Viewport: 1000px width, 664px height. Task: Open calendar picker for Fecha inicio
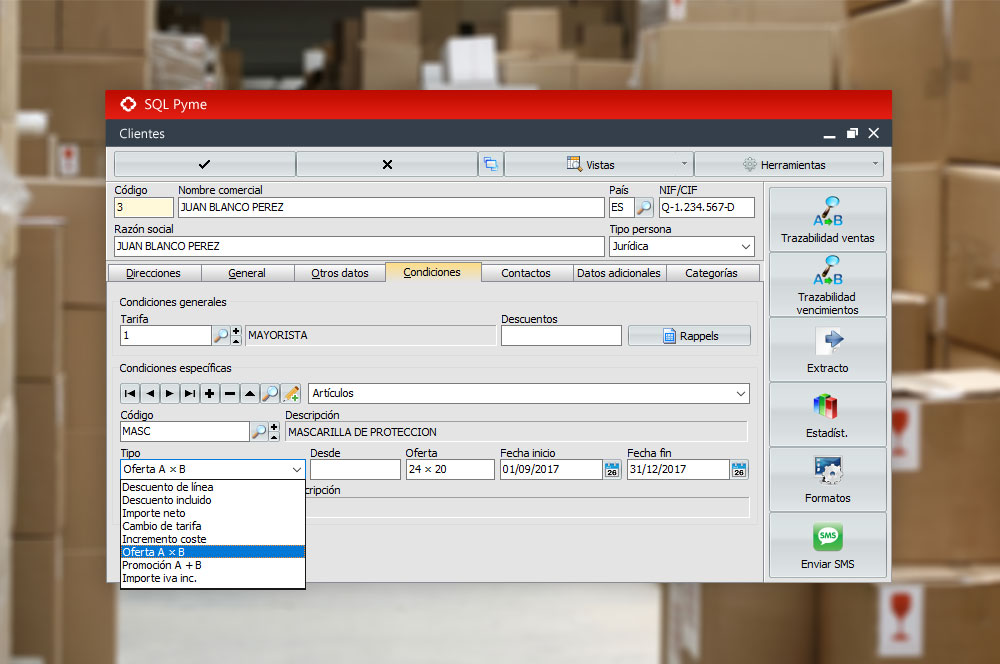(612, 469)
